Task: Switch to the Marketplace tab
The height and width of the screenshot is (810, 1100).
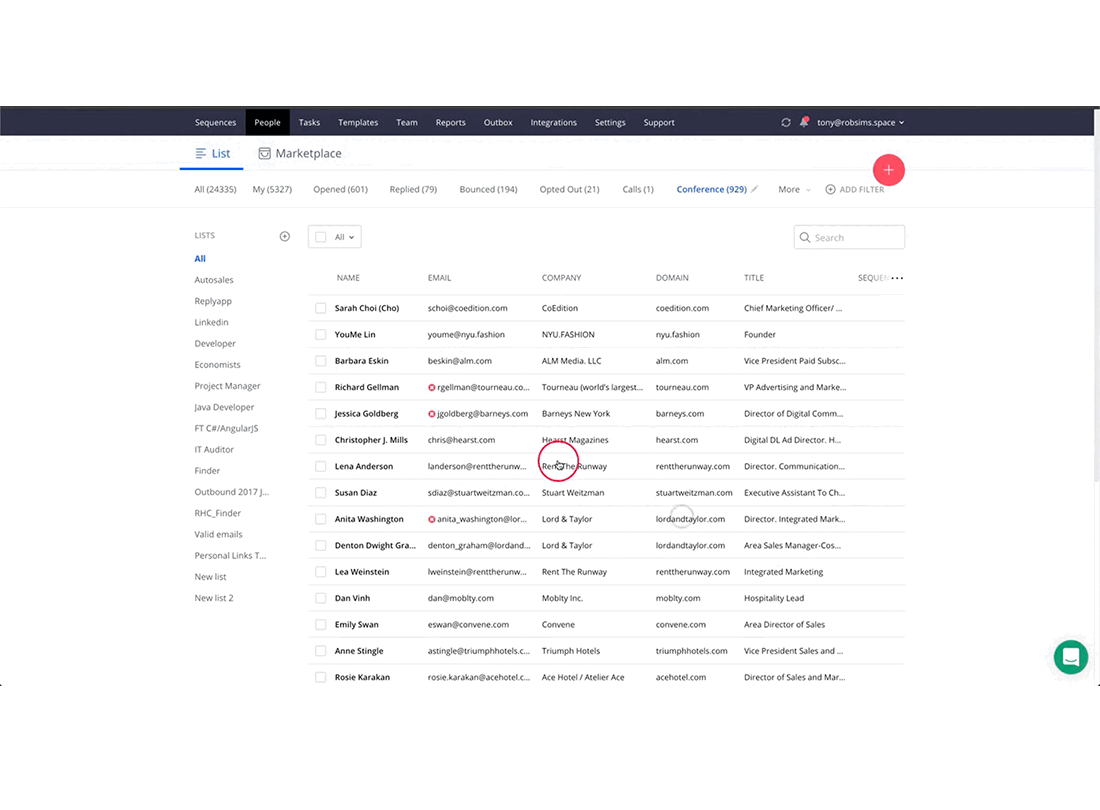Action: pyautogui.click(x=300, y=154)
